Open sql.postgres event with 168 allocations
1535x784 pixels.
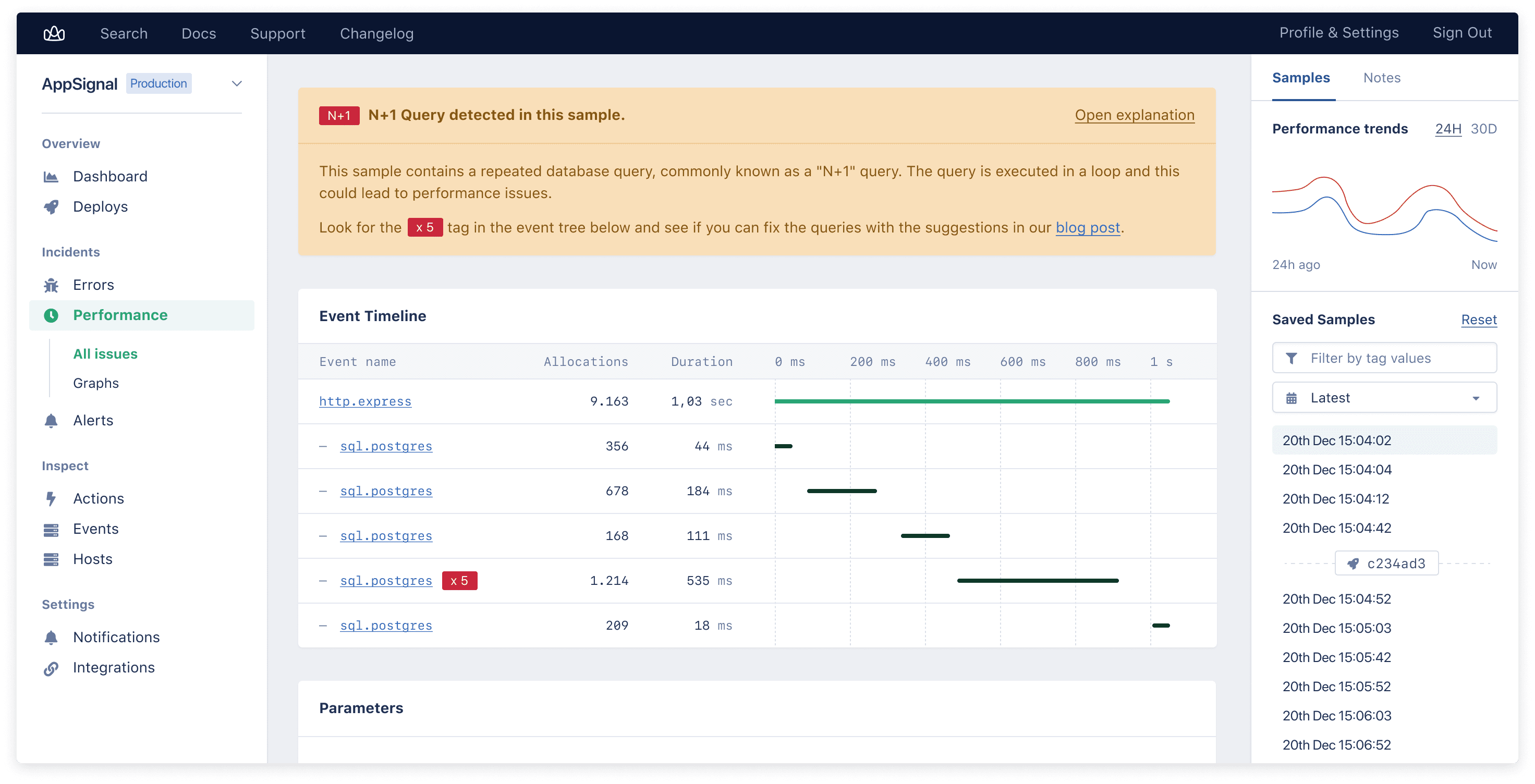385,536
